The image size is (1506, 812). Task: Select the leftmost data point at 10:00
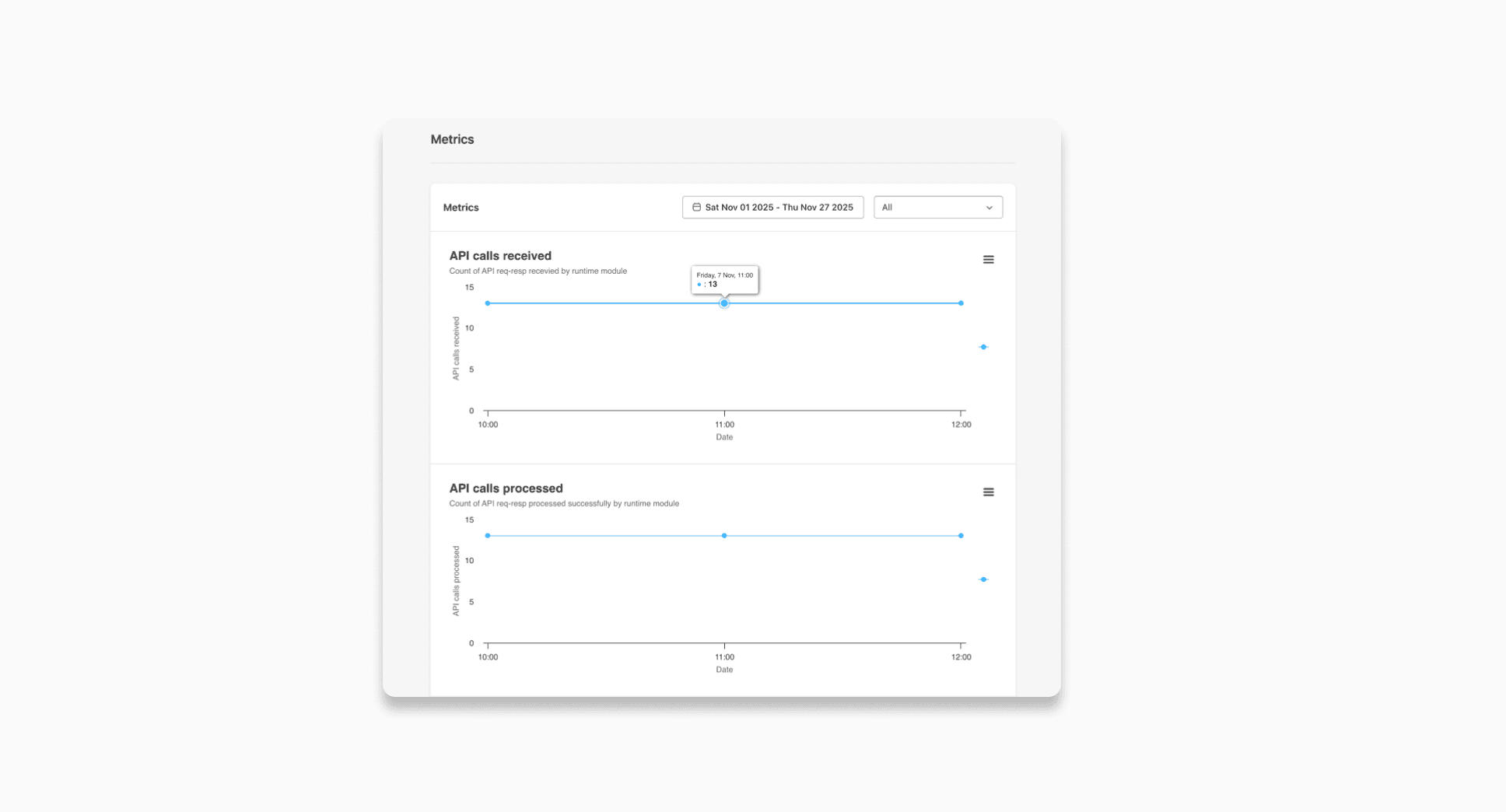tap(488, 303)
